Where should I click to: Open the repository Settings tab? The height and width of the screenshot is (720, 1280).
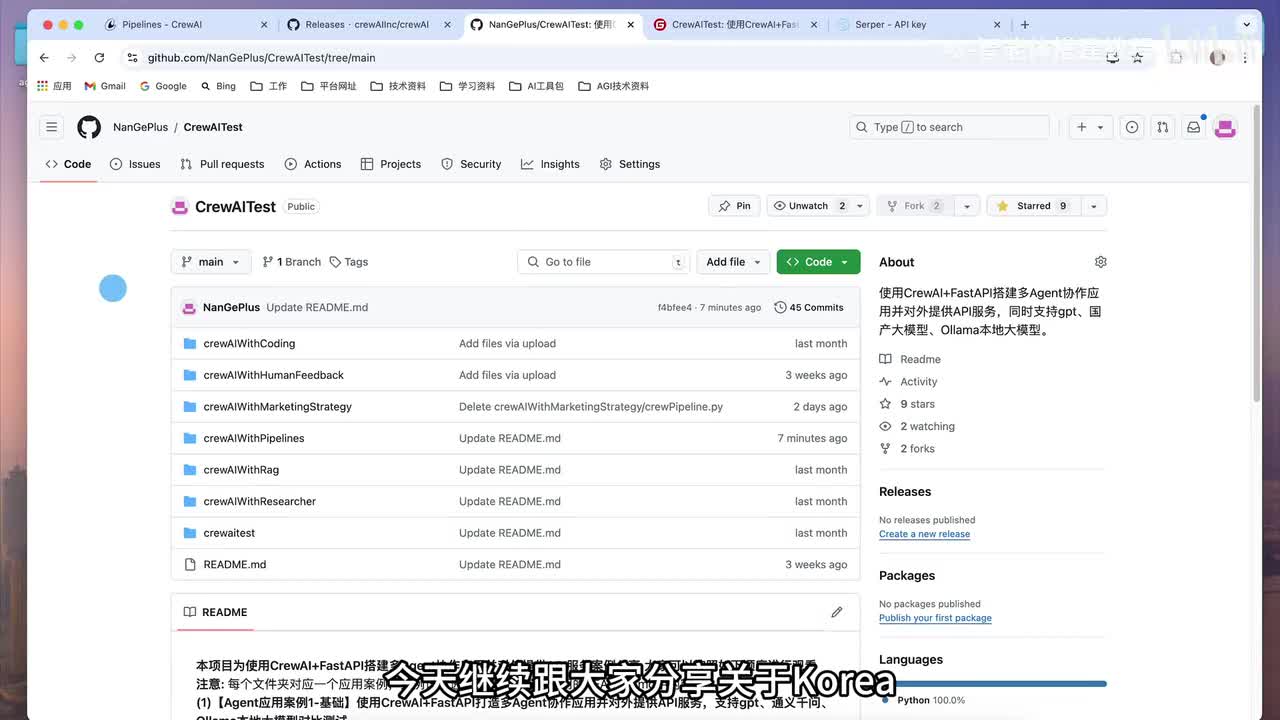click(x=630, y=164)
